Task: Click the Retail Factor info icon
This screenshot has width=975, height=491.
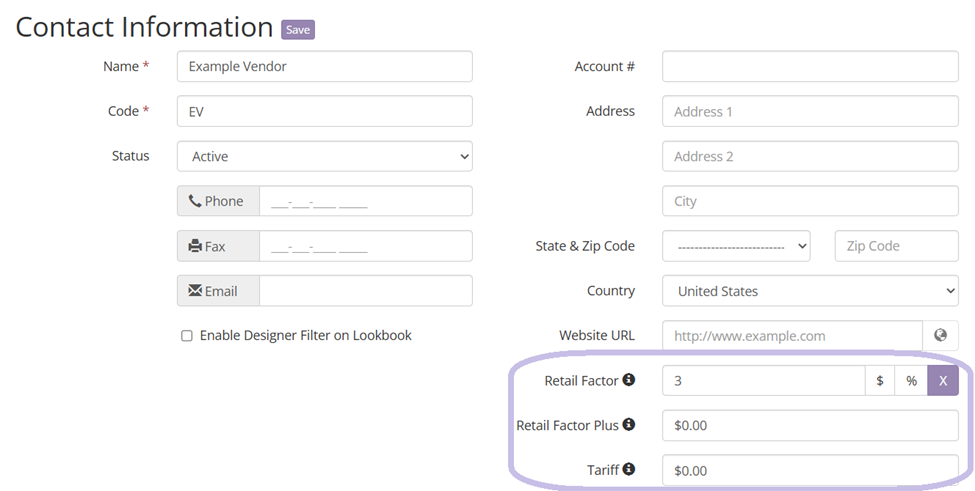Action: pos(629,380)
